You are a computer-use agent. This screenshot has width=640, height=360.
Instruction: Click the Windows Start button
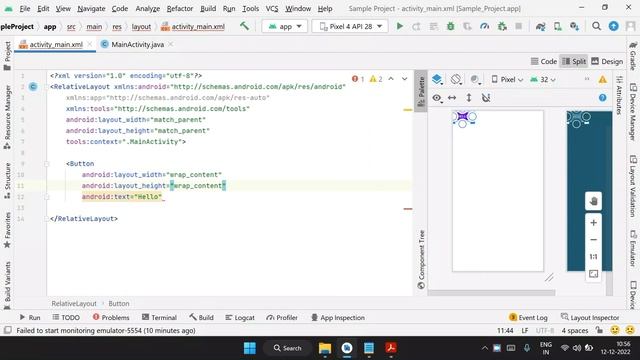(x=249, y=348)
